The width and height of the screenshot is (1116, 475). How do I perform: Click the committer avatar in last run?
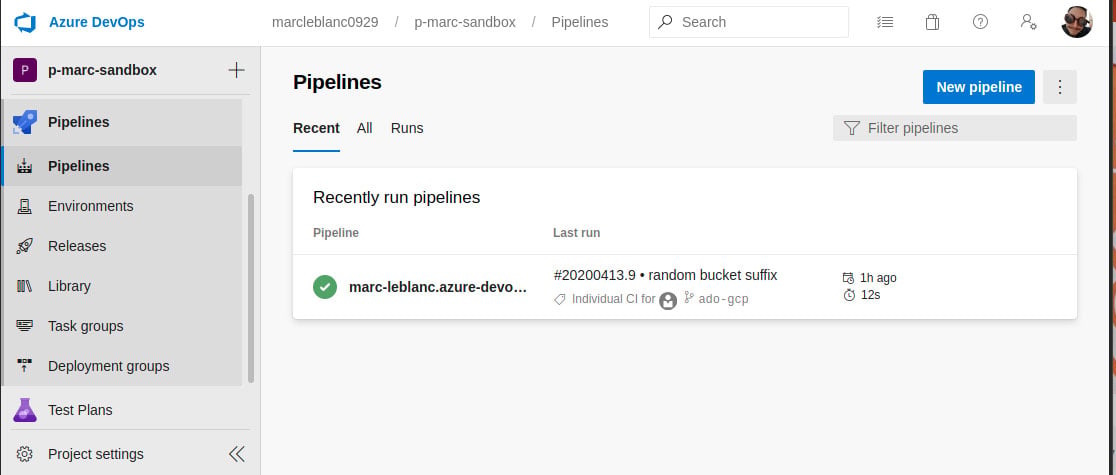point(668,301)
